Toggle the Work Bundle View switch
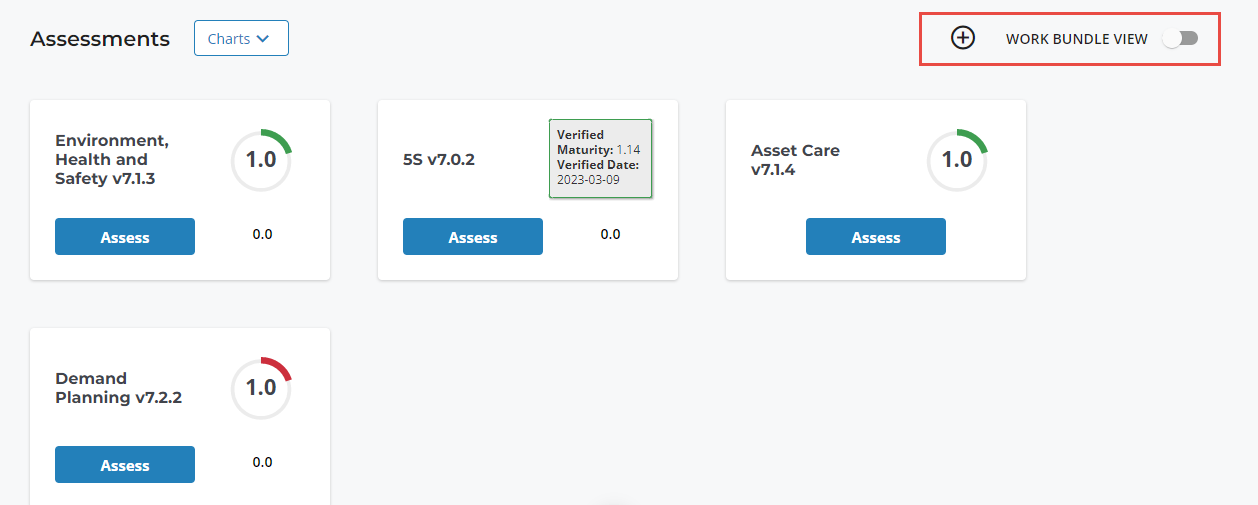This screenshot has width=1258, height=505. click(x=1180, y=38)
